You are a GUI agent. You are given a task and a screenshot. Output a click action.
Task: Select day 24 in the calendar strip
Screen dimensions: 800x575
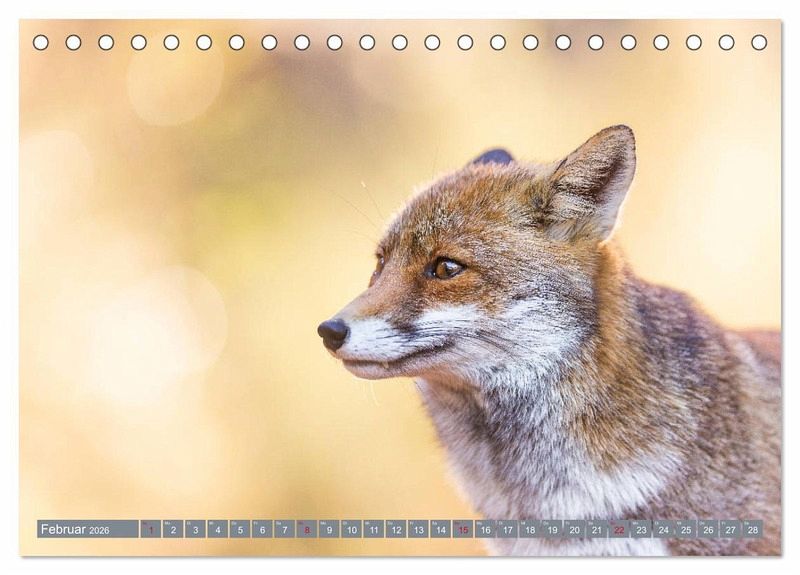663,529
